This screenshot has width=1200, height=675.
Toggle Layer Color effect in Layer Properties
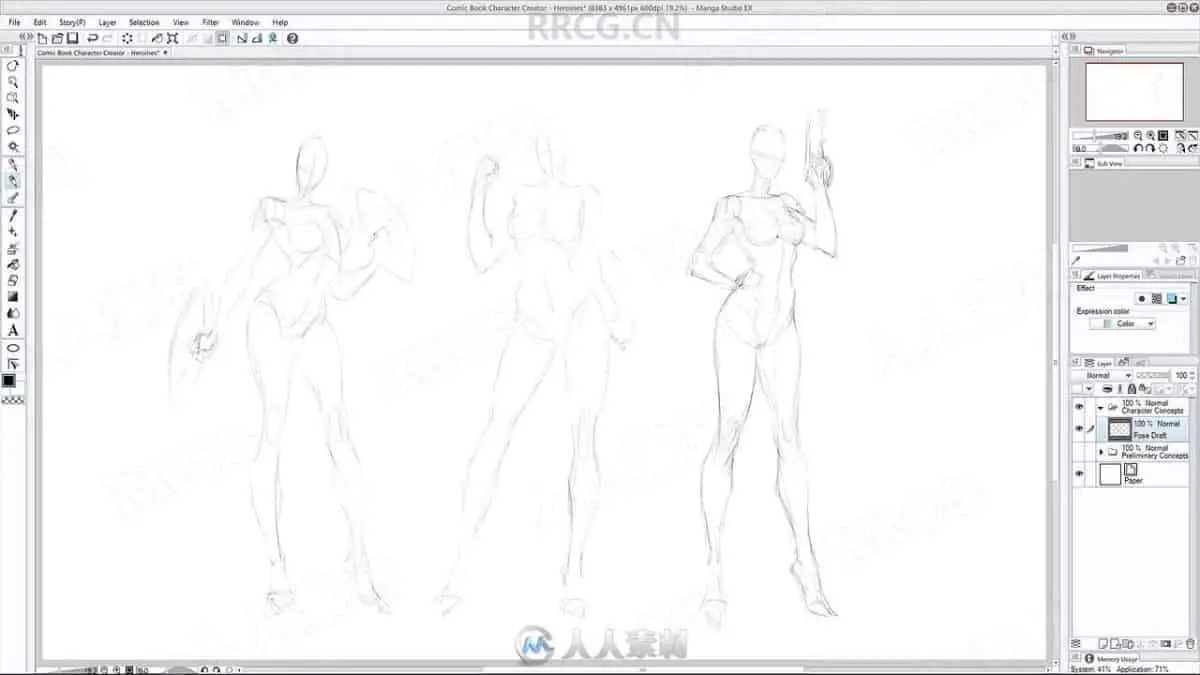point(1172,298)
